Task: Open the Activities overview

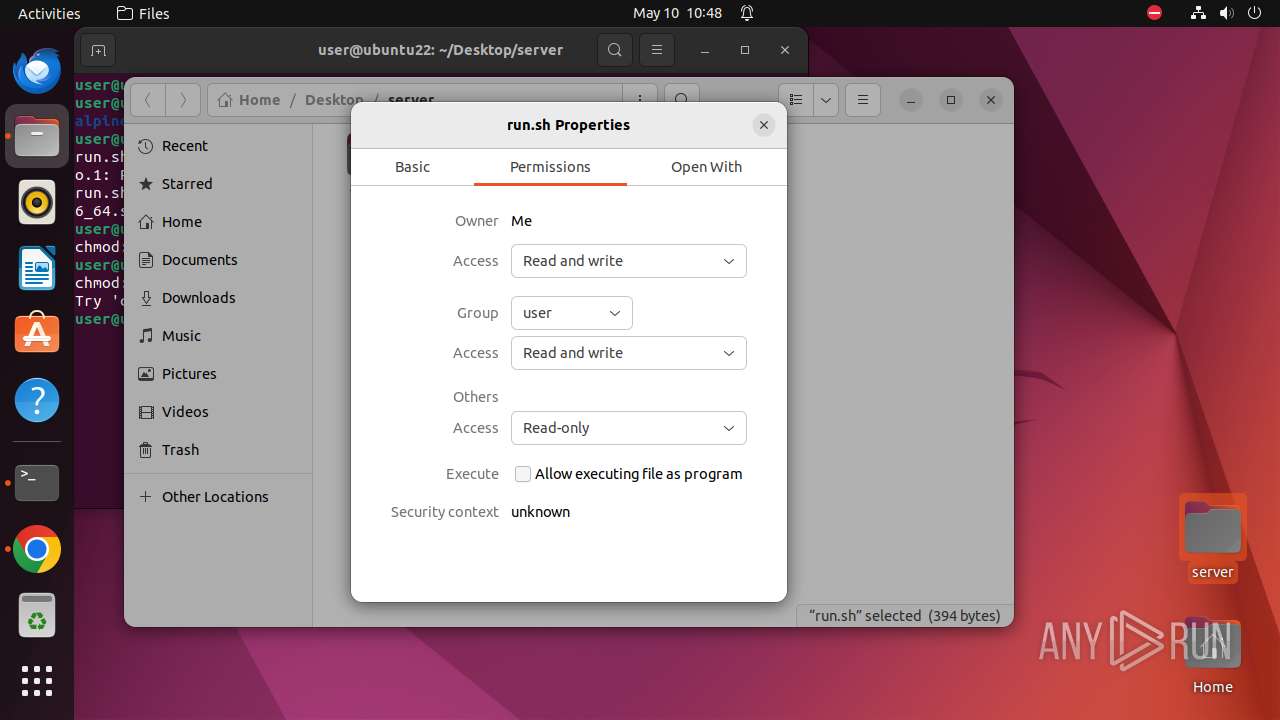Action: (x=49, y=13)
